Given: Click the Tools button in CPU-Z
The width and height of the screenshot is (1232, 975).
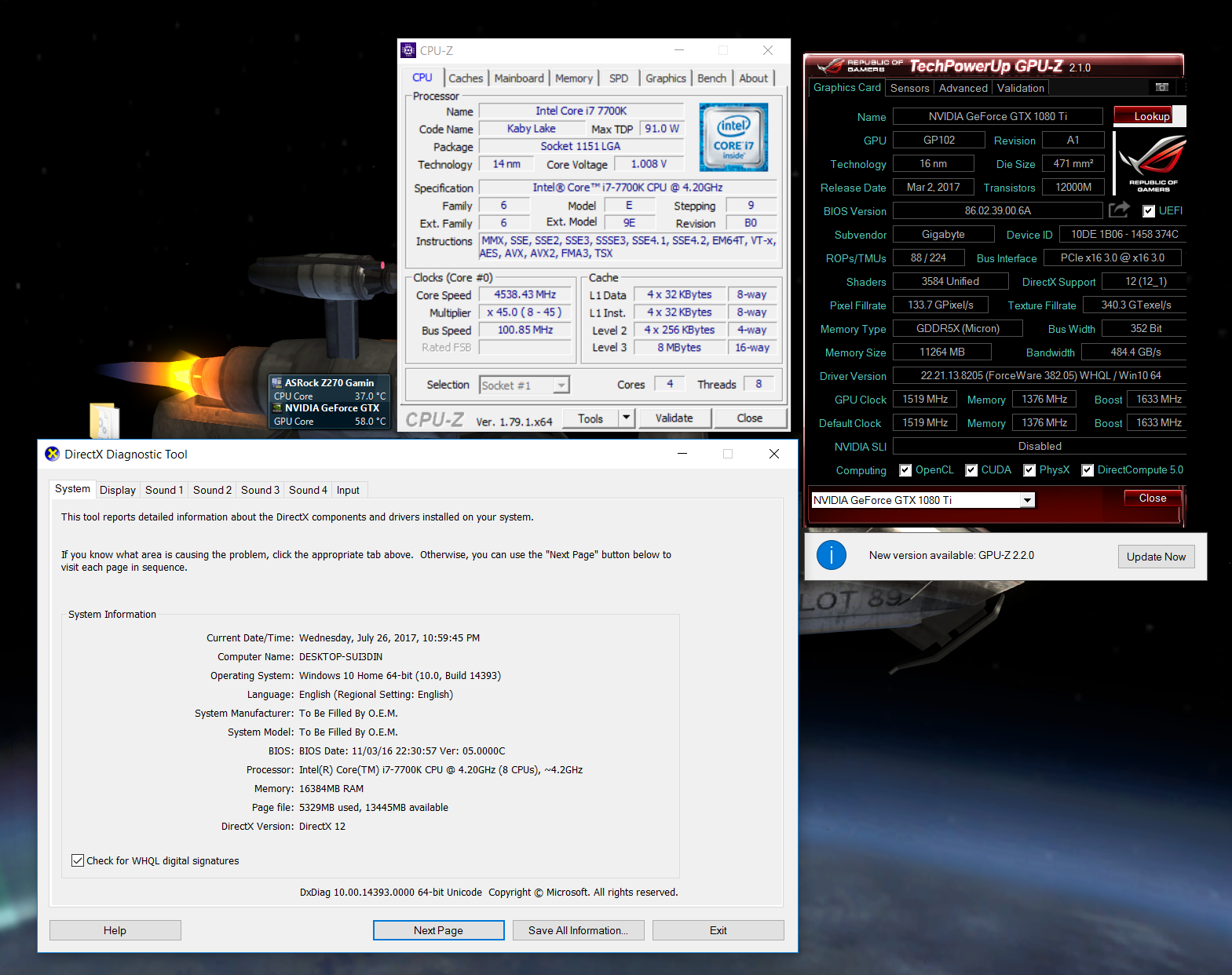Looking at the screenshot, I should pyautogui.click(x=590, y=418).
